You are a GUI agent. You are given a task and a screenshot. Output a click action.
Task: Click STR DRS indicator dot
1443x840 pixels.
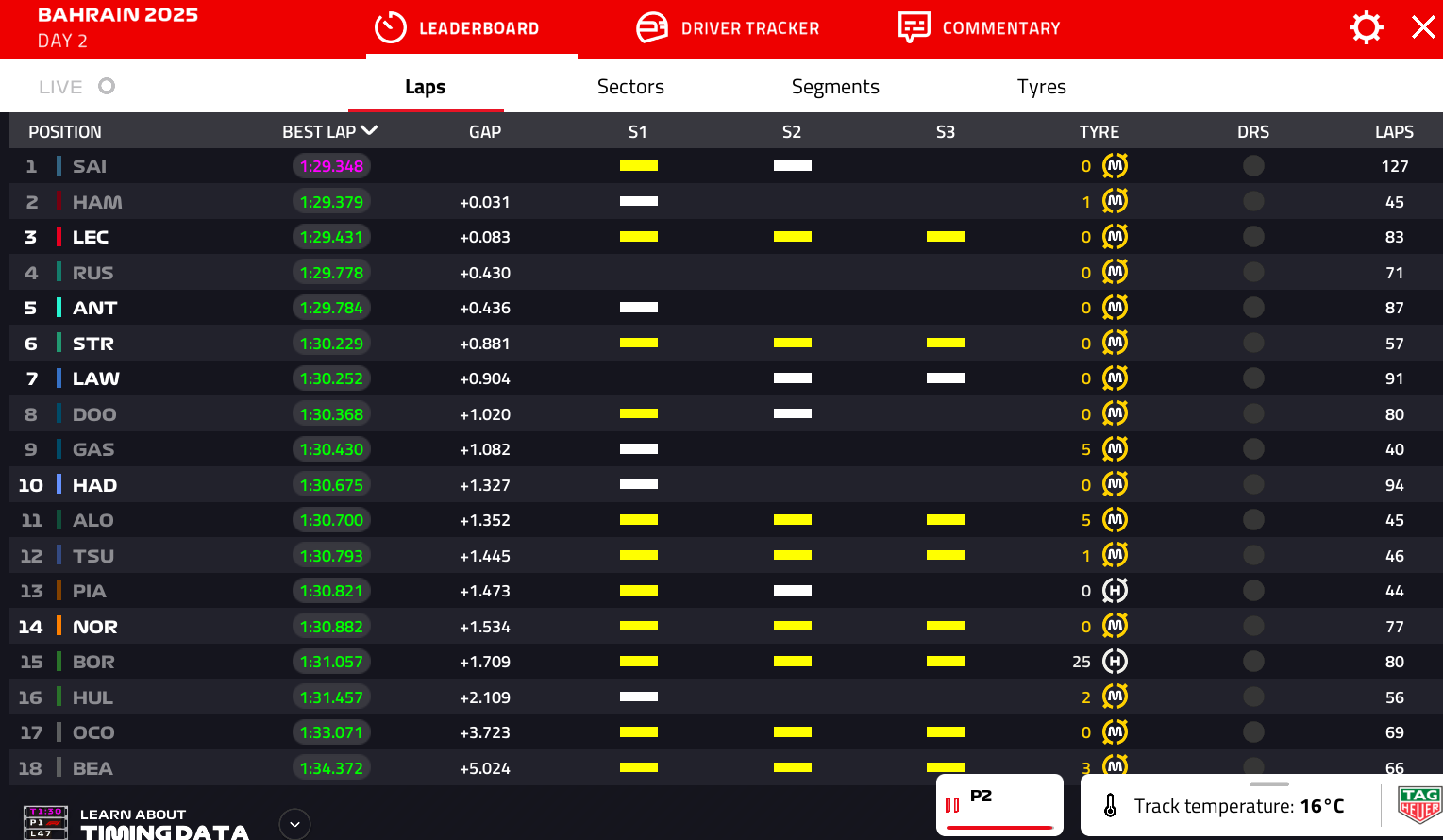[x=1253, y=343]
